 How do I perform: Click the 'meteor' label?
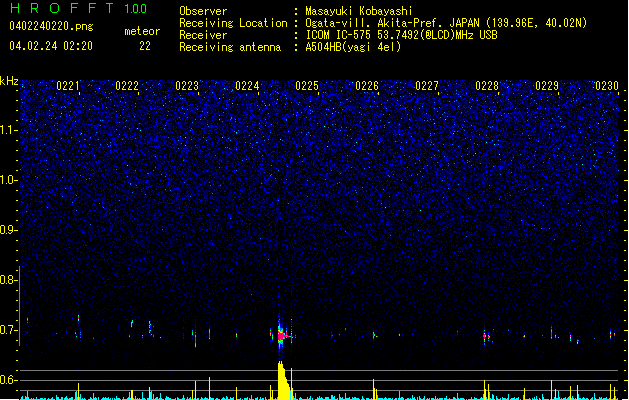[142, 31]
